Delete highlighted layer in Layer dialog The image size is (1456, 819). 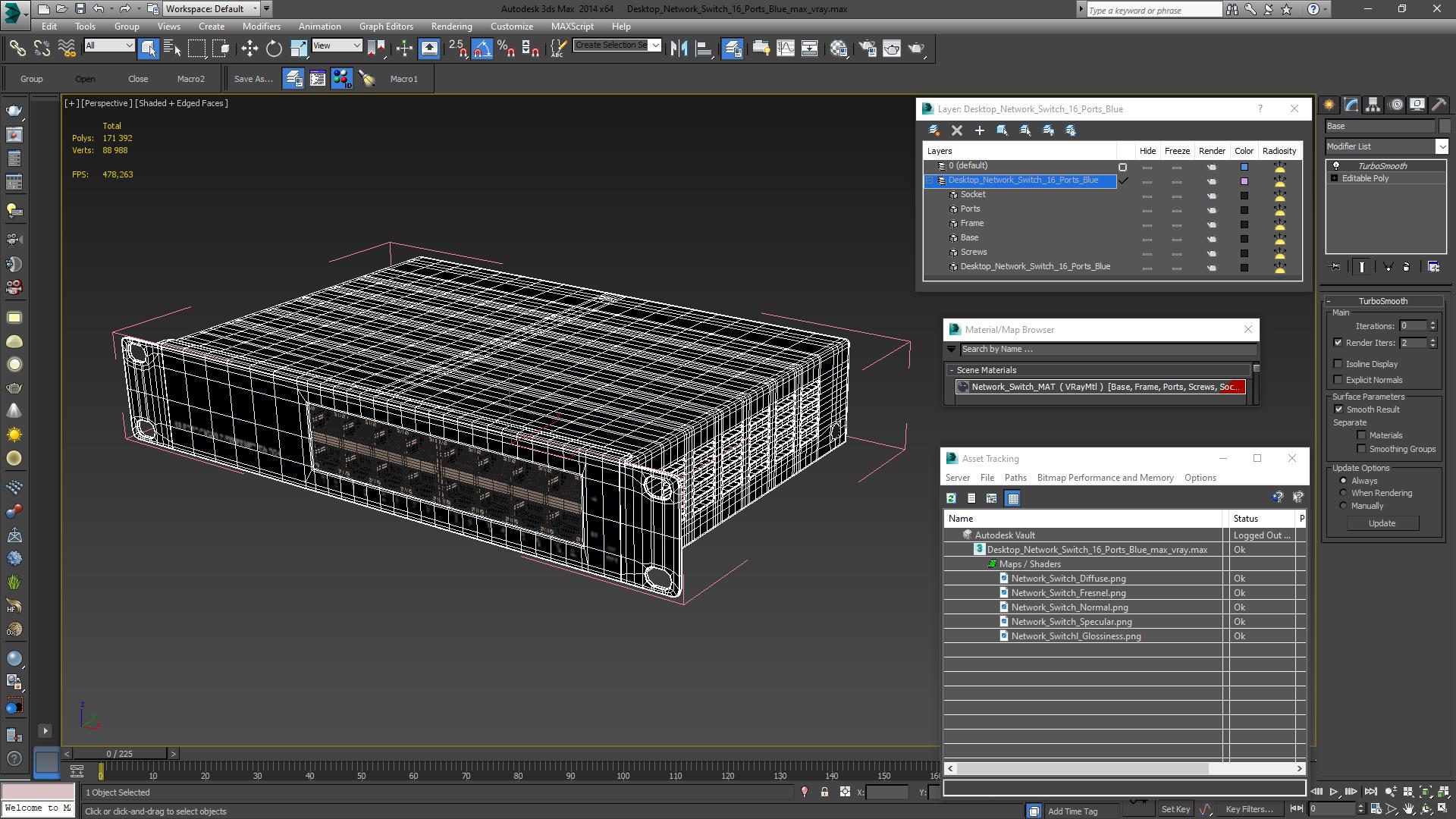957,130
